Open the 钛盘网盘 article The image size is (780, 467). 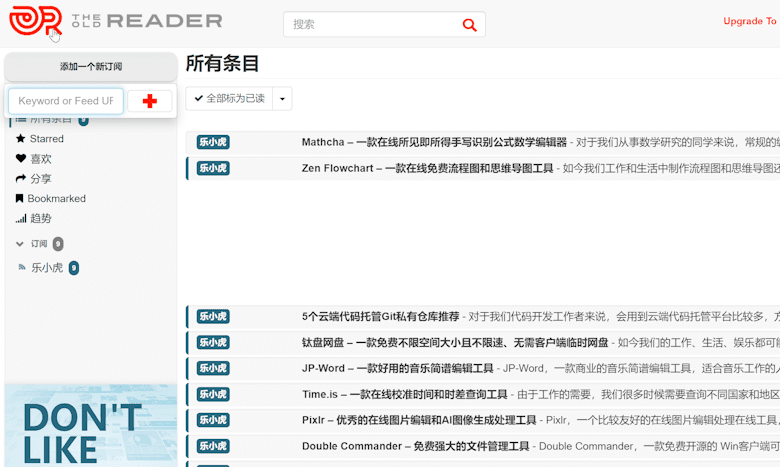455,342
